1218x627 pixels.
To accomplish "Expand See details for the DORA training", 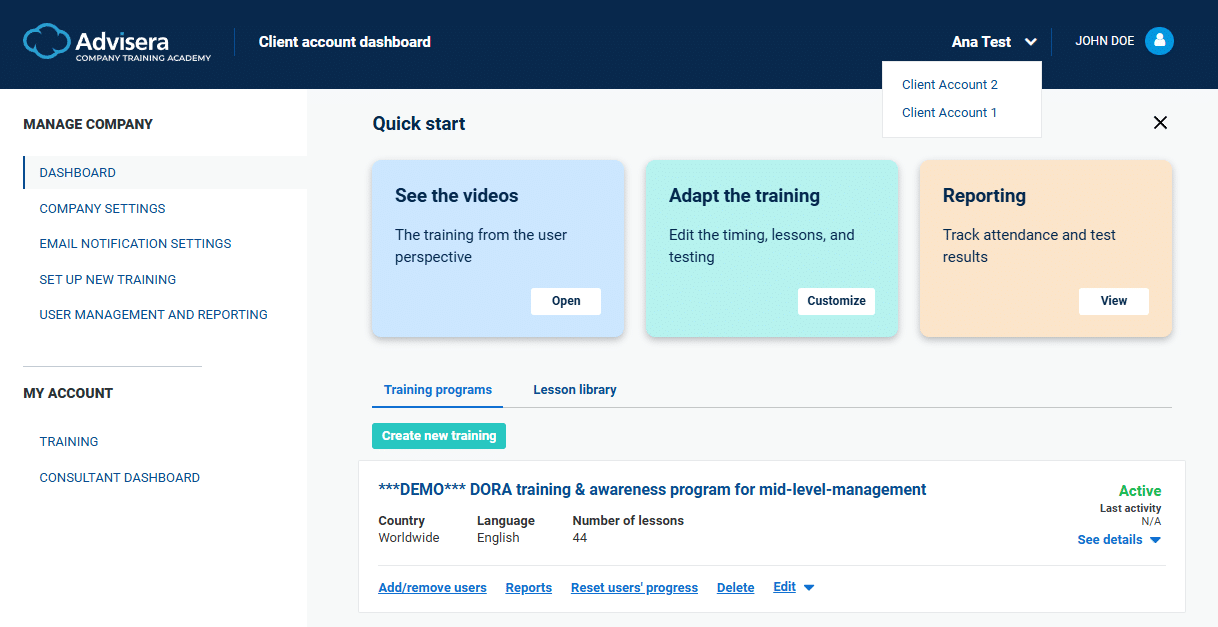I will (x=1118, y=539).
